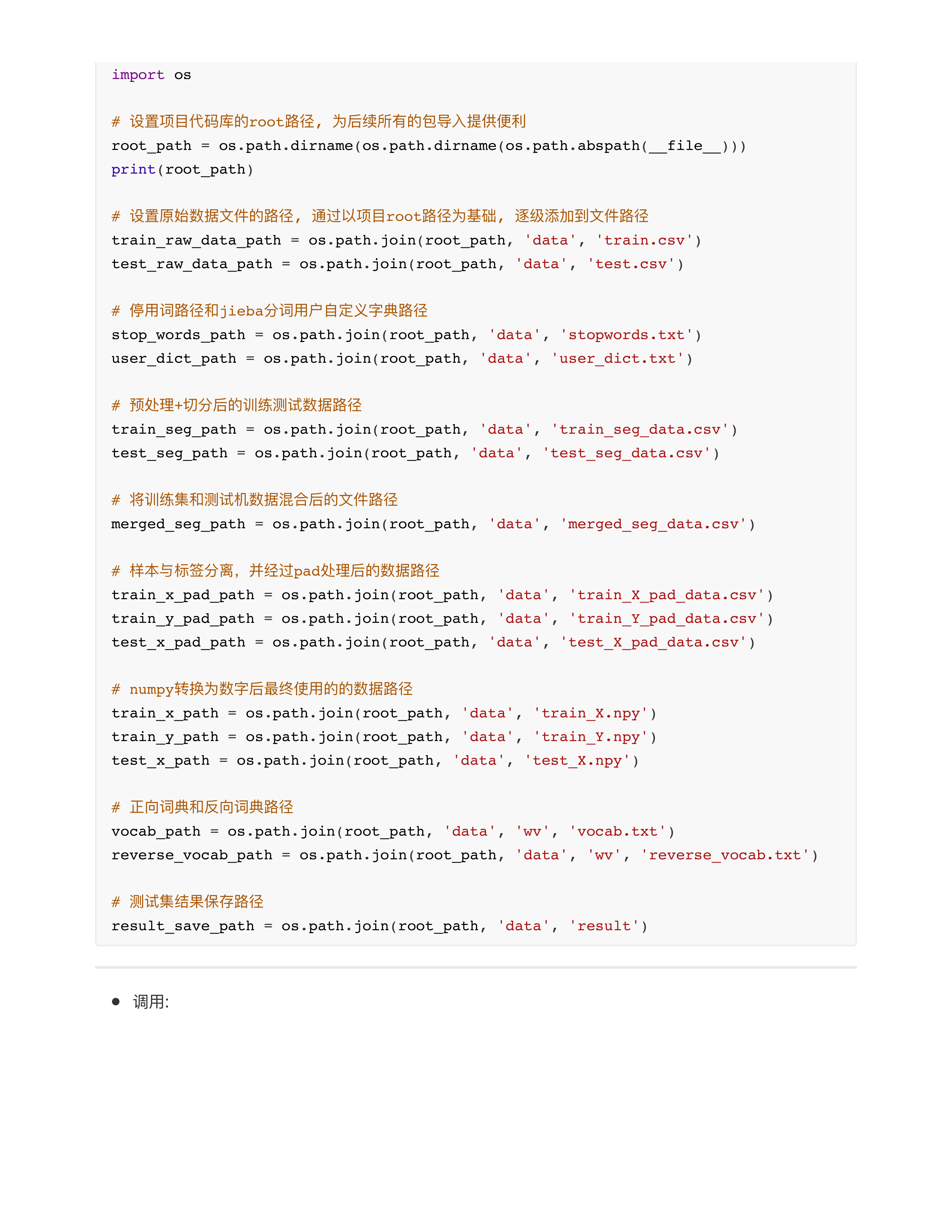Click the 'test_X.npy' string
The width and height of the screenshot is (952, 1232).
click(577, 761)
